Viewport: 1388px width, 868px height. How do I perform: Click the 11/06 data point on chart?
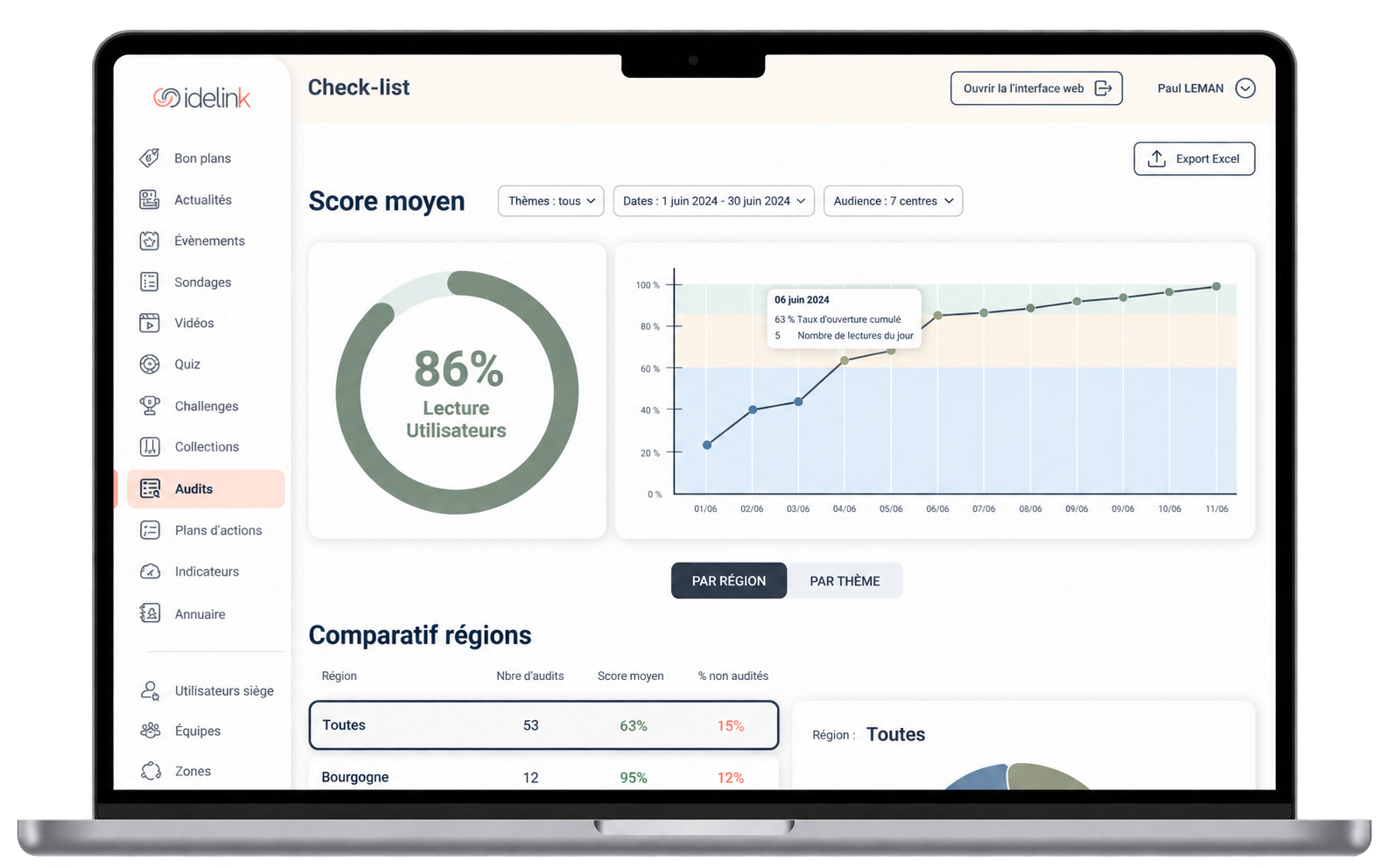pyautogui.click(x=1216, y=286)
